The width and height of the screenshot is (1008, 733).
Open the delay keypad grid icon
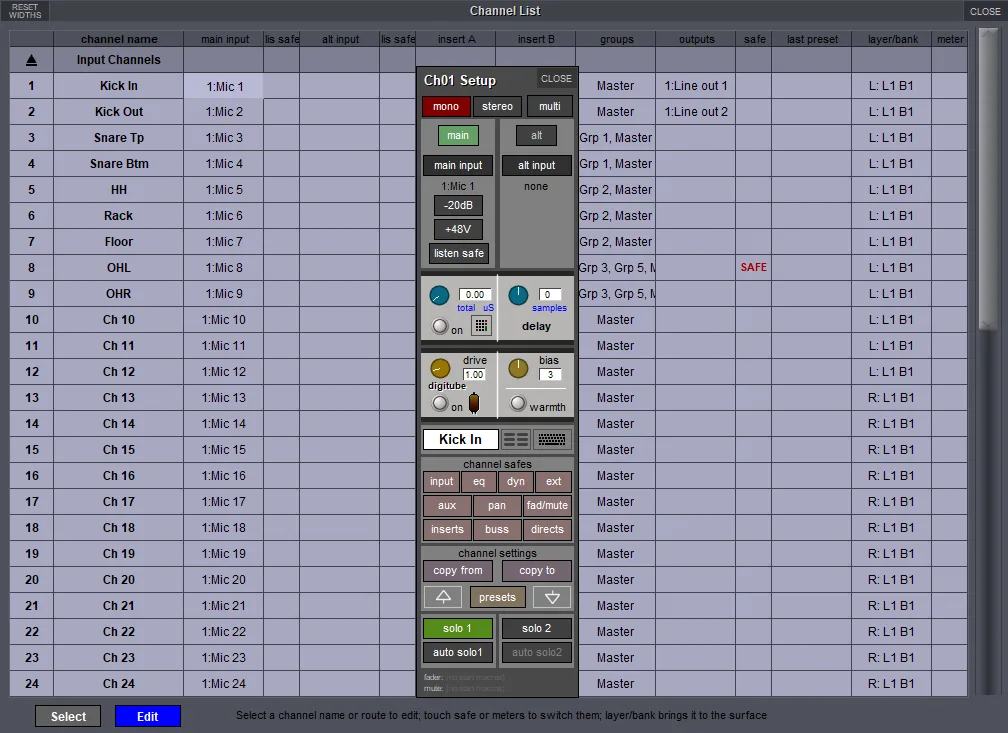click(x=481, y=326)
